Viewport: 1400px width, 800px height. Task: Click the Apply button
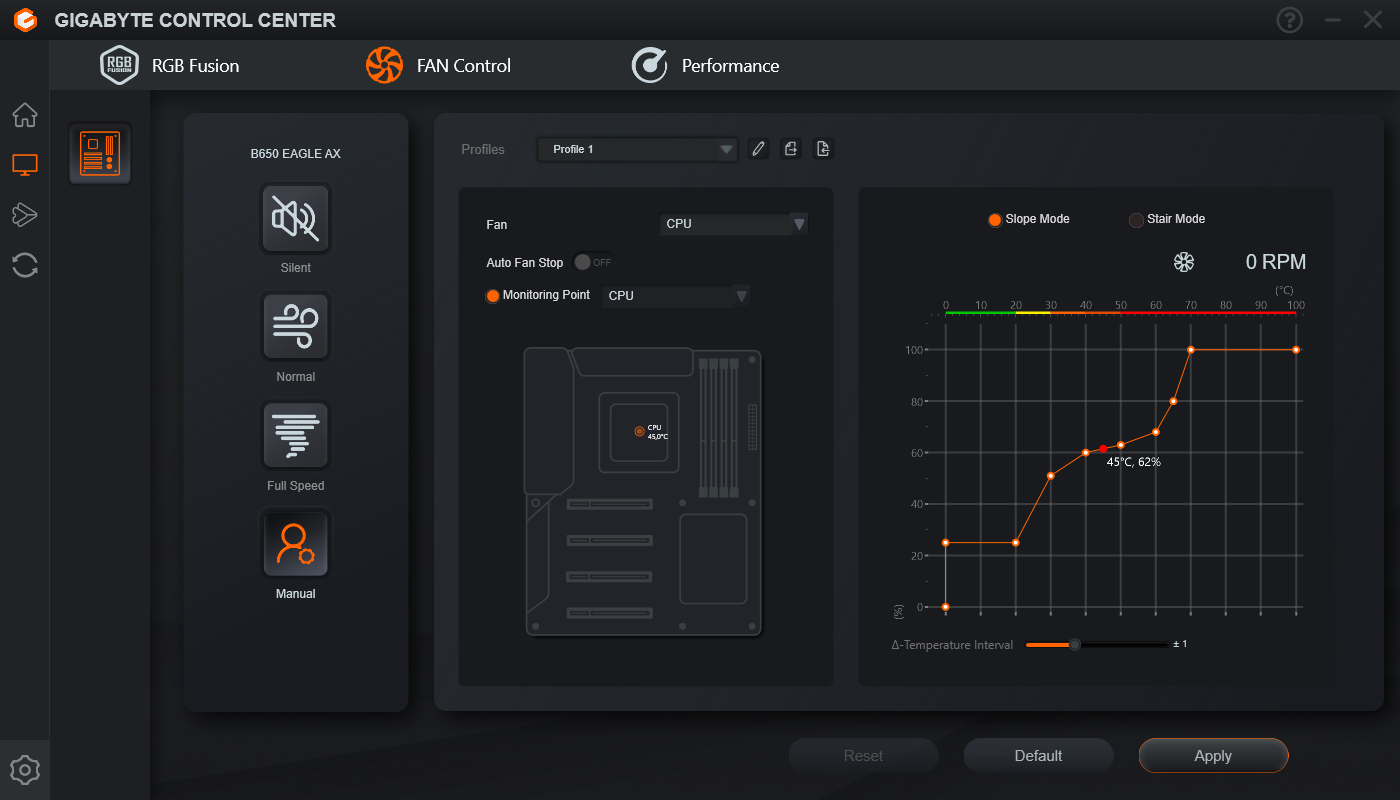point(1213,756)
